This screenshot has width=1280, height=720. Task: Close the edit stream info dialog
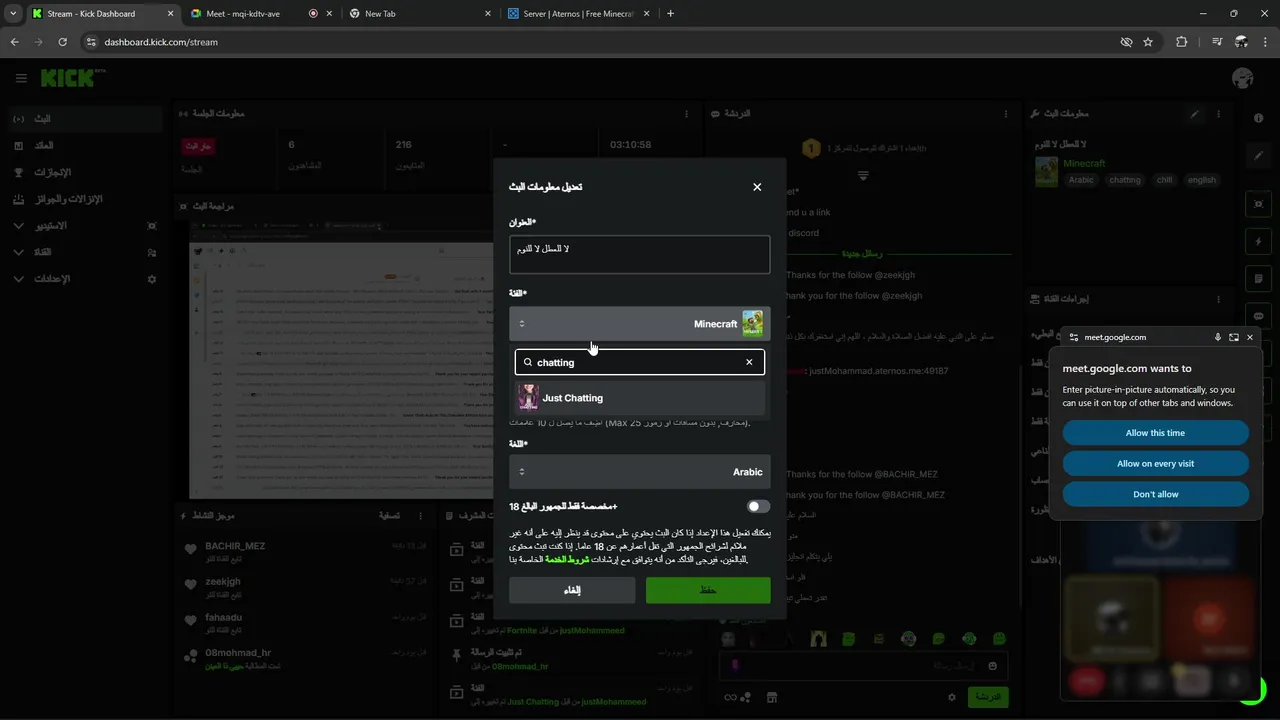[757, 187]
